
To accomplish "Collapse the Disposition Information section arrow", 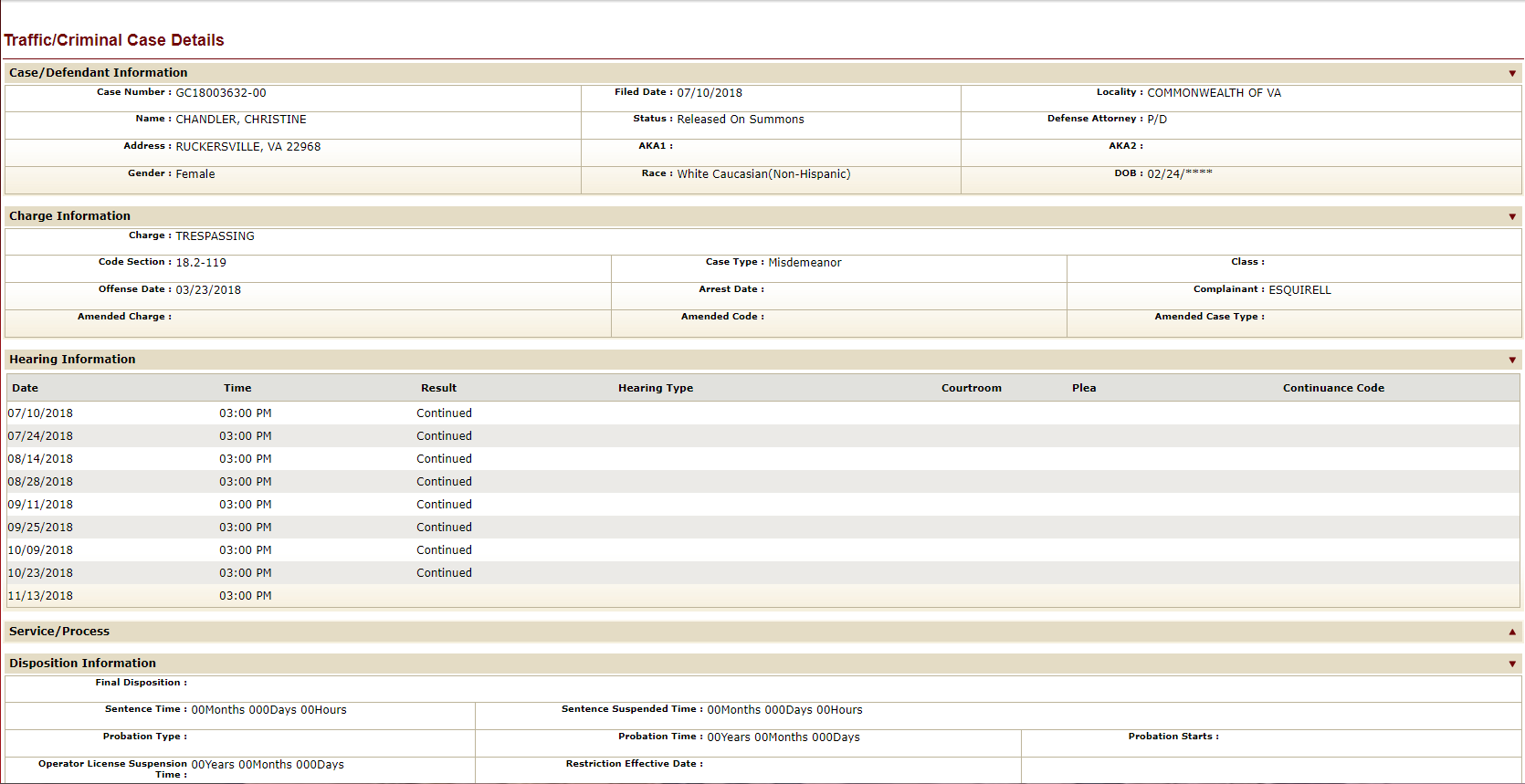I will point(1512,664).
